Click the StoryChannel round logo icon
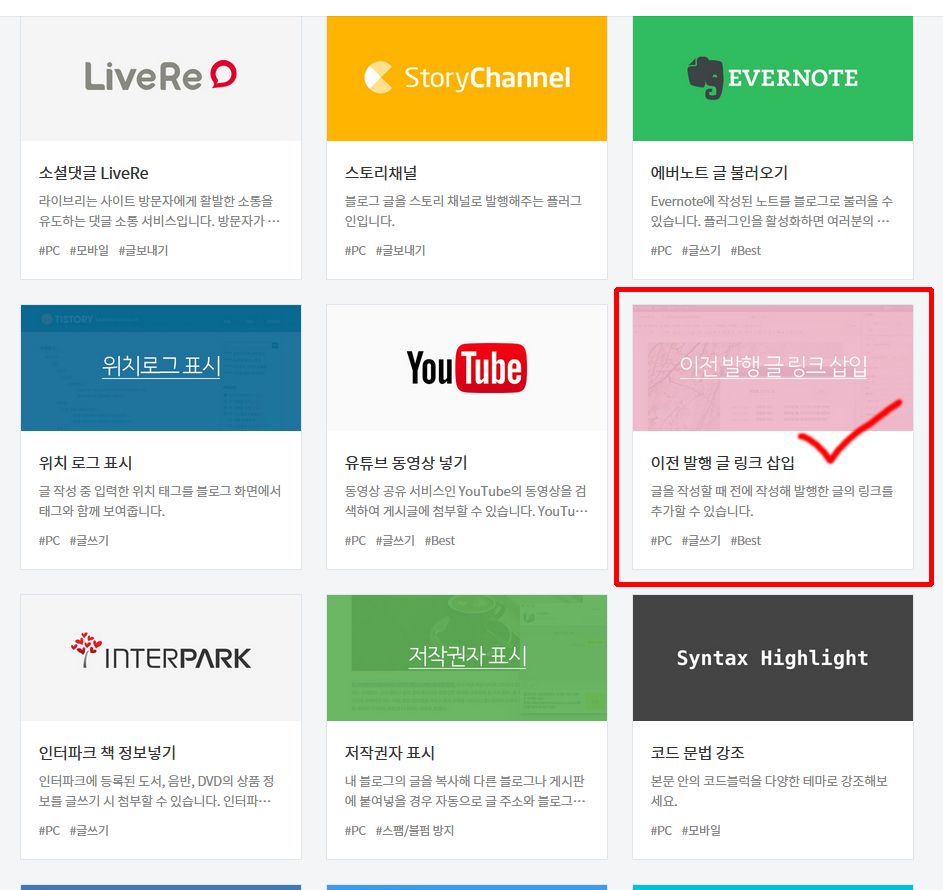Screen dimensions: 943x890 click(378, 78)
